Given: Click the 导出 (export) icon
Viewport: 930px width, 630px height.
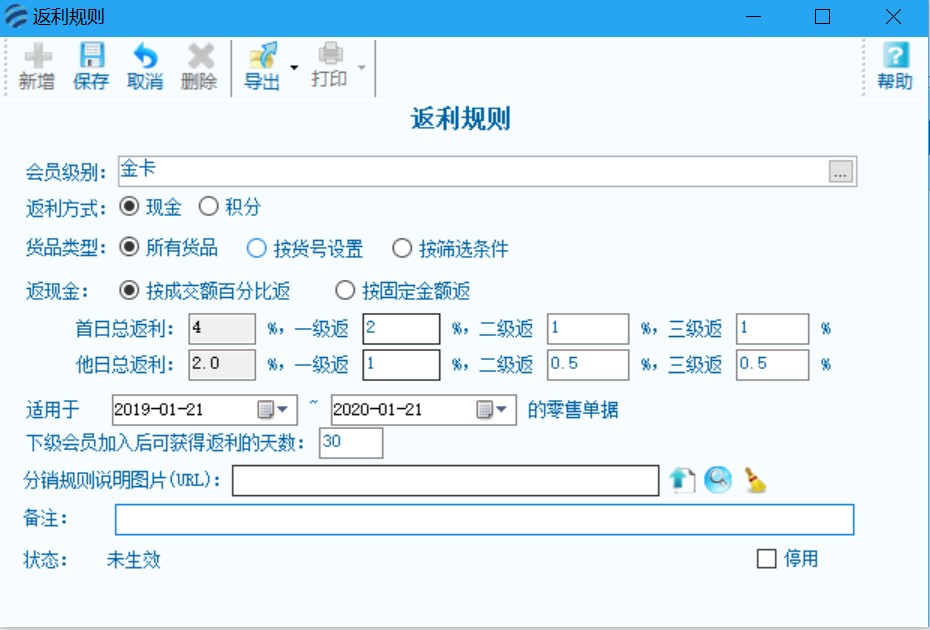Looking at the screenshot, I should click(262, 66).
